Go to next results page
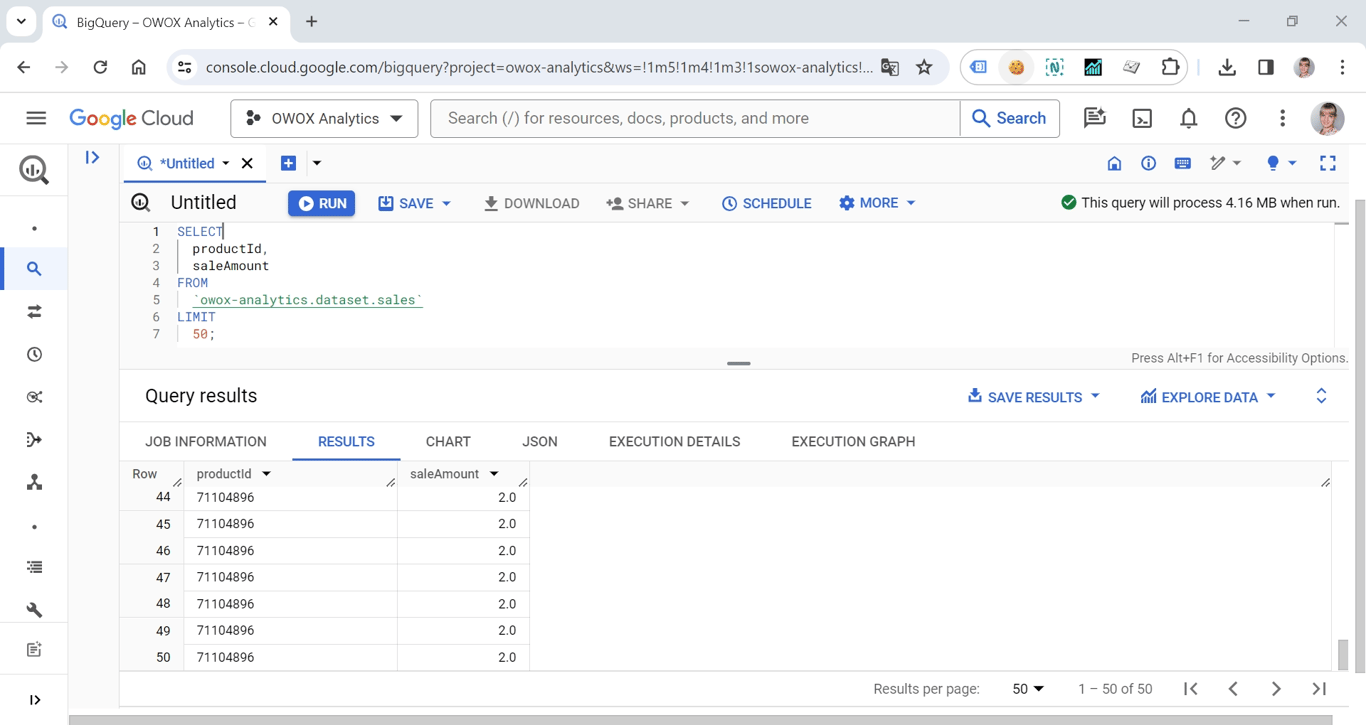The image size is (1366, 725). 1276,689
